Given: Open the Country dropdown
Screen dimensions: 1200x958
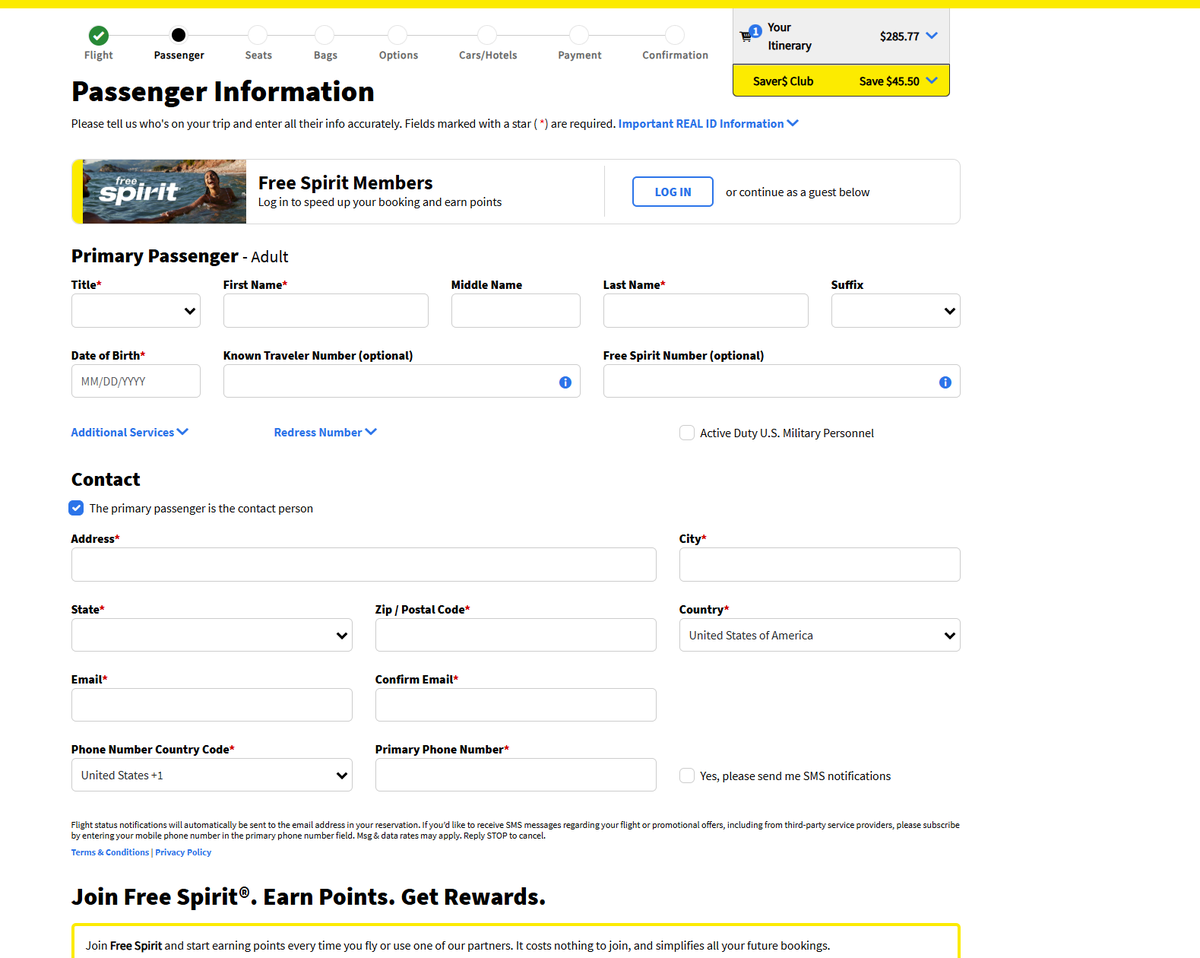Looking at the screenshot, I should [820, 635].
